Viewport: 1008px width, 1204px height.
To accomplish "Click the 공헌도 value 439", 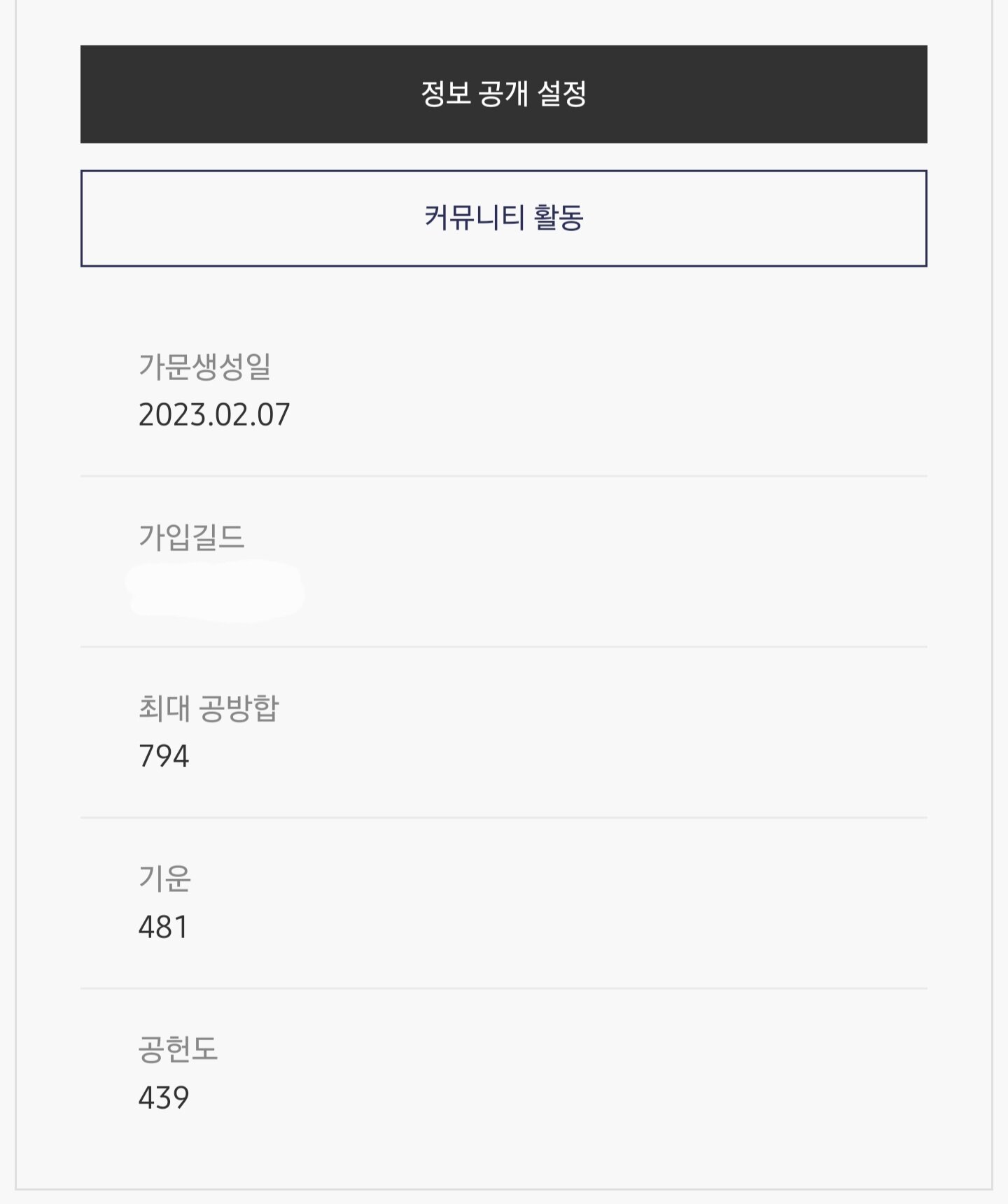I will click(164, 1098).
